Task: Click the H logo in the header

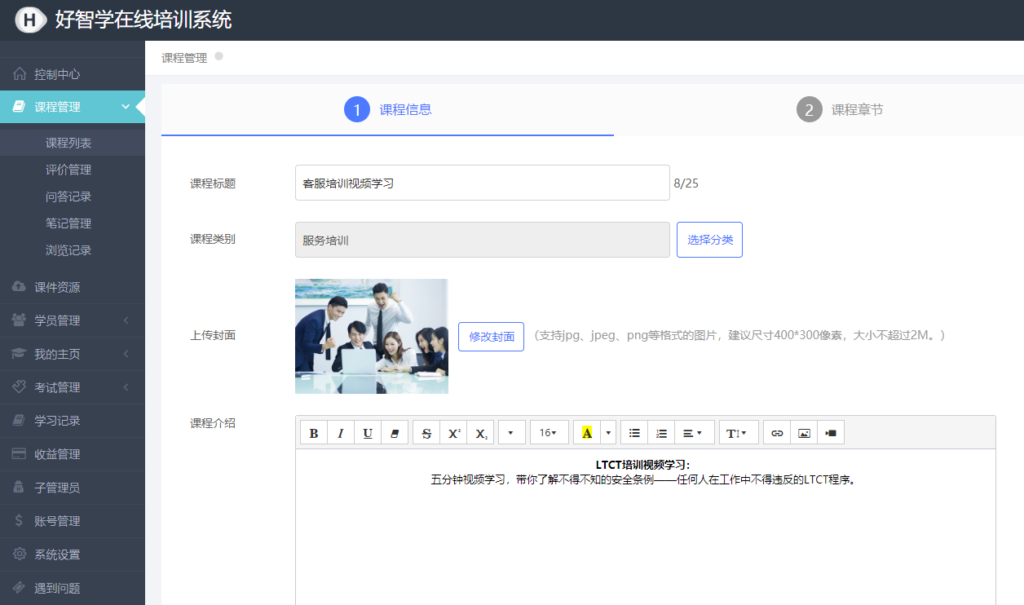Action: click(x=30, y=20)
